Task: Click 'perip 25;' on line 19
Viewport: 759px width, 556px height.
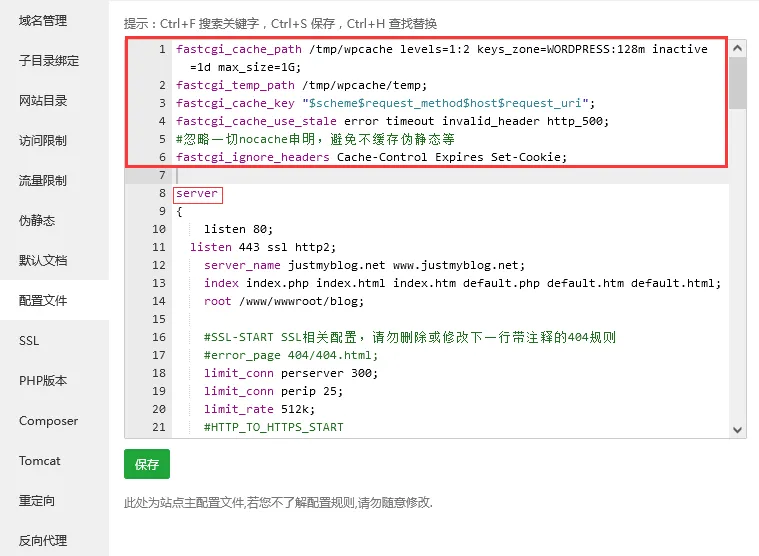Action: (x=312, y=391)
